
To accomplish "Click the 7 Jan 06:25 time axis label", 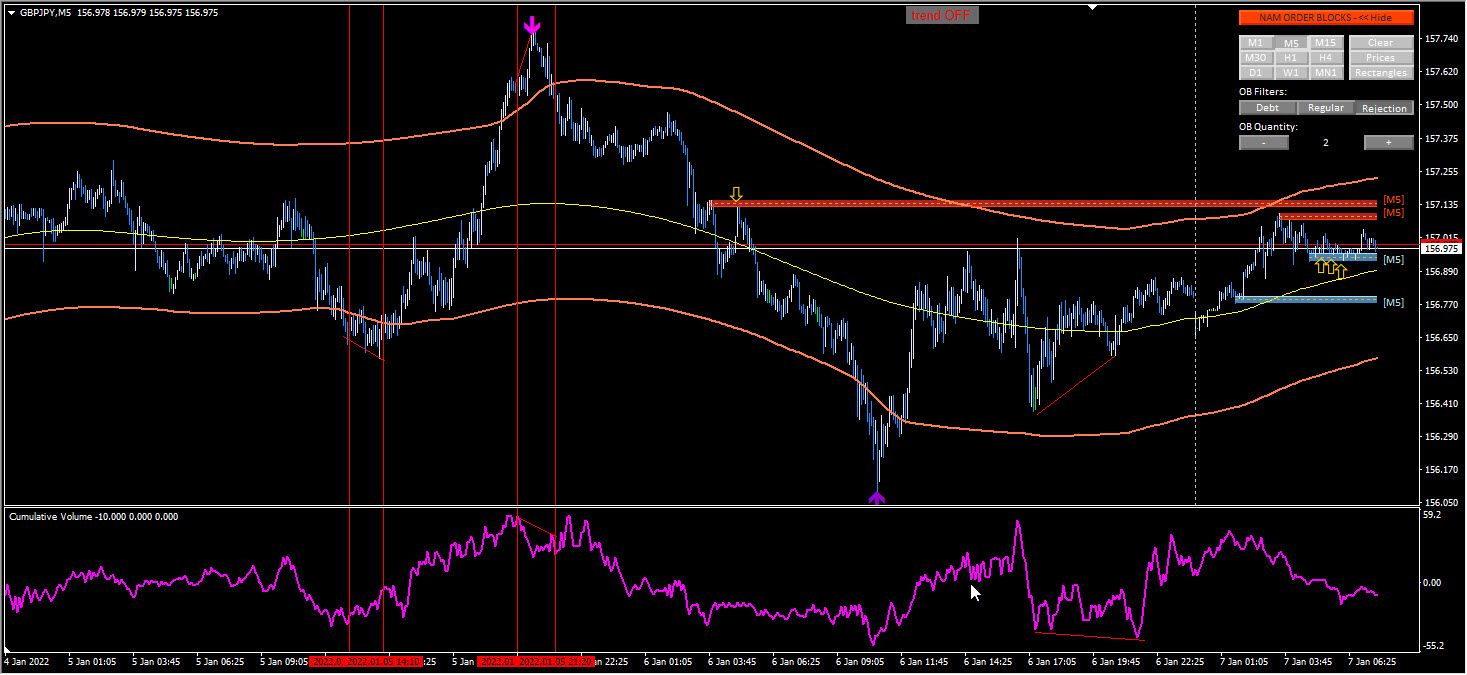I will [1372, 661].
